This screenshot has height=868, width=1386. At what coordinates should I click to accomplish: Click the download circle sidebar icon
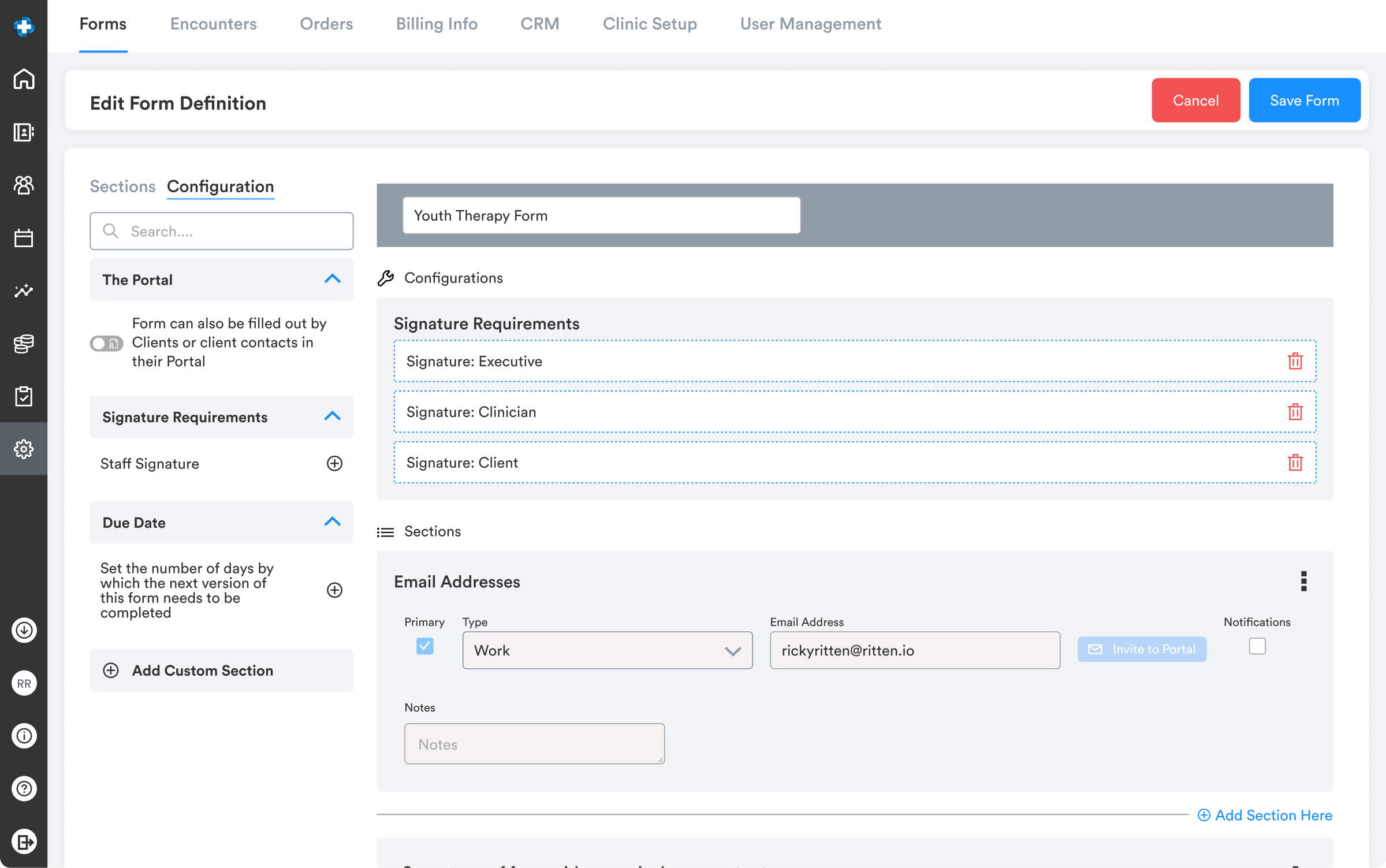(x=24, y=630)
